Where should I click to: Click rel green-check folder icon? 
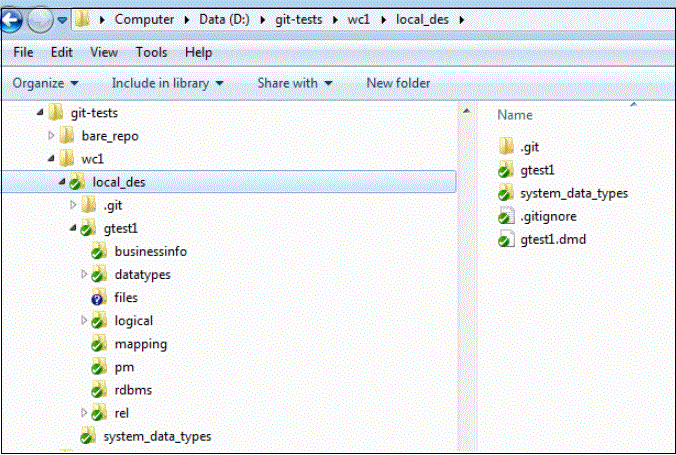tap(99, 413)
